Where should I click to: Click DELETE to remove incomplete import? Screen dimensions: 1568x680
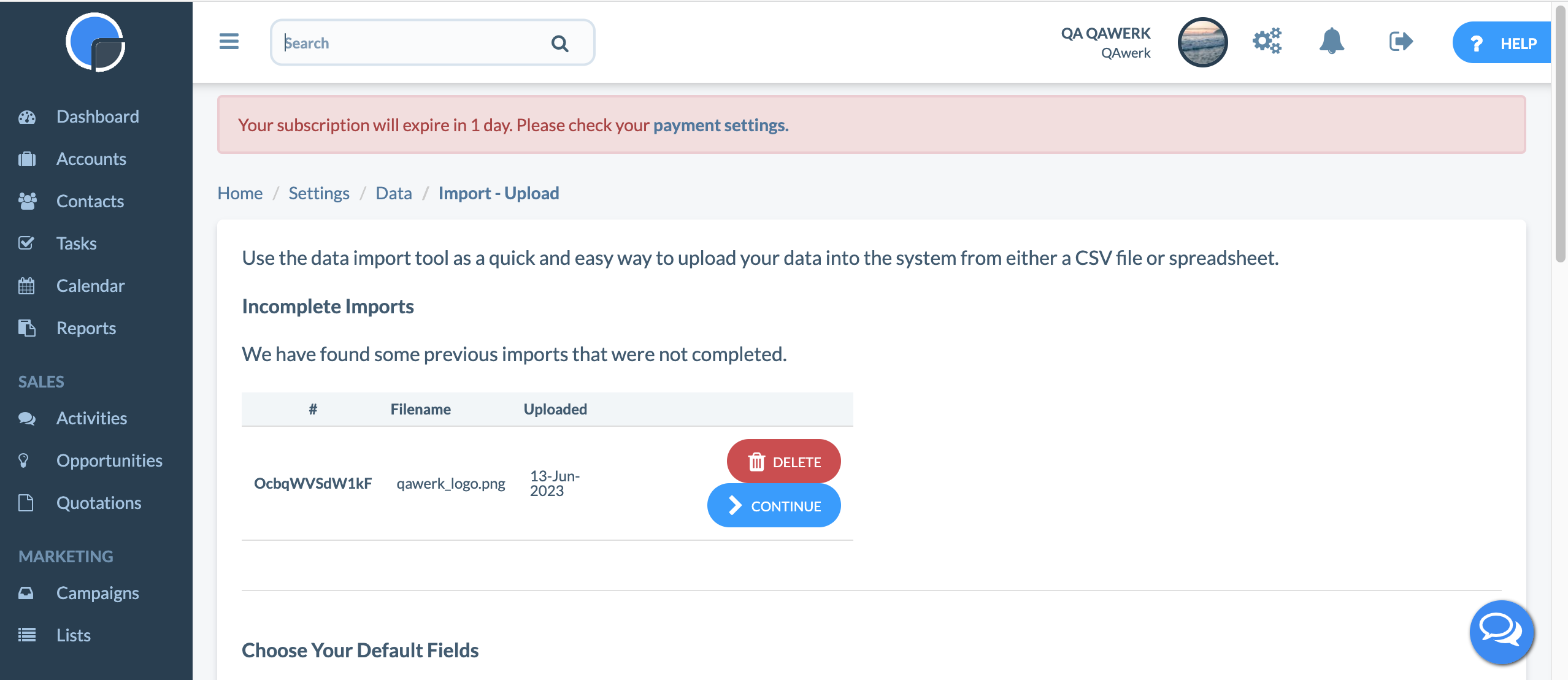(x=784, y=461)
